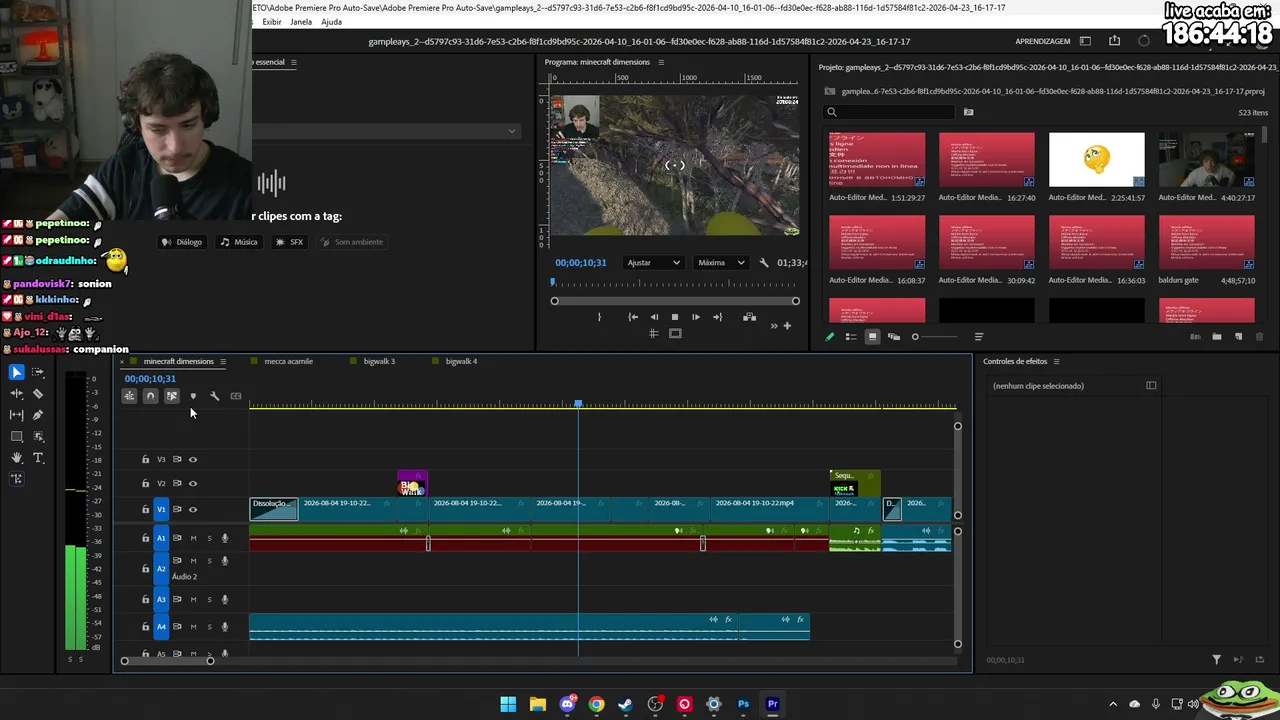Create a new bin in Project panel
The height and width of the screenshot is (720, 1280).
click(x=1217, y=337)
